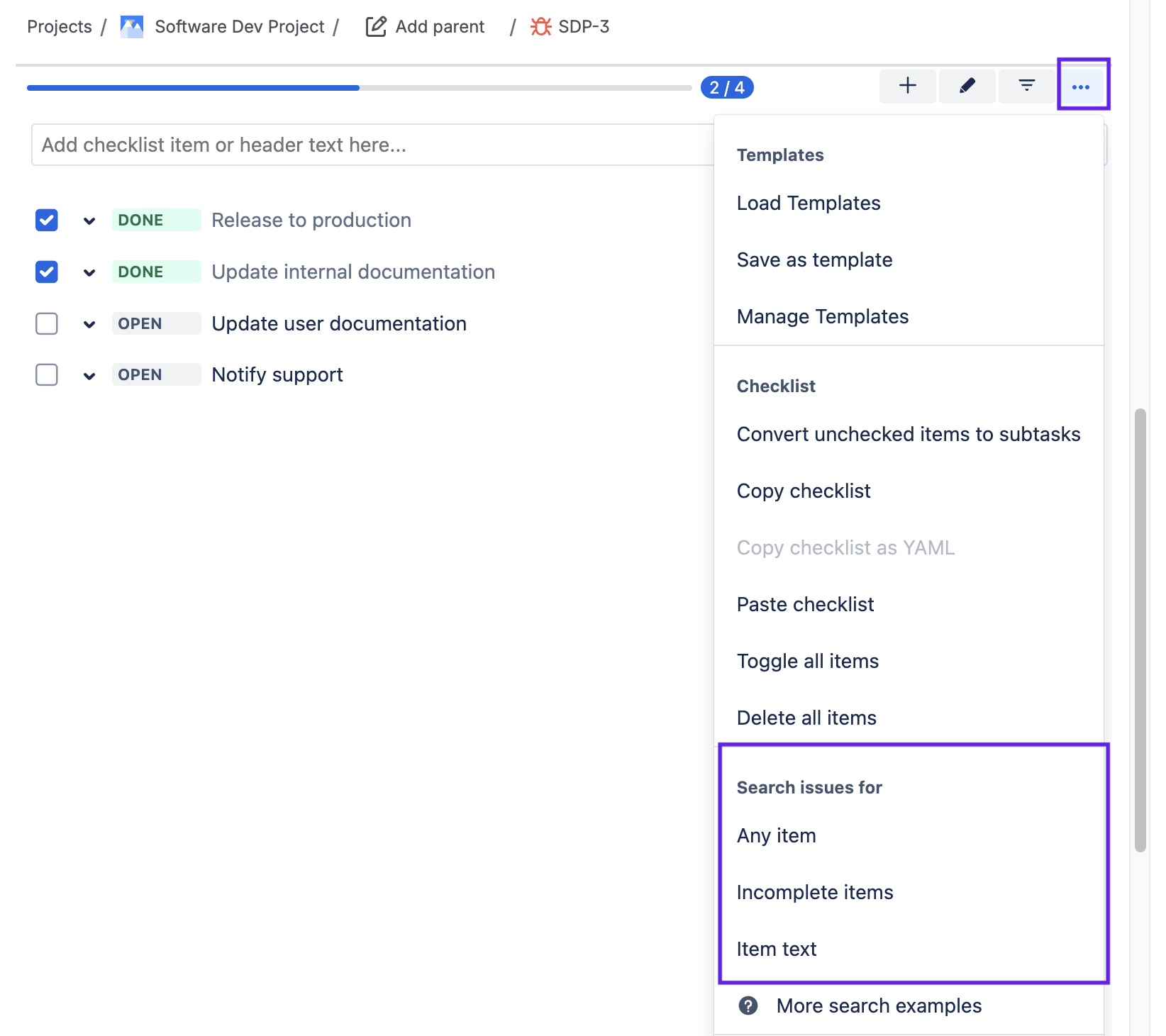This screenshot has height=1036, width=1166.
Task: Open More search examples link
Action: [x=879, y=1006]
